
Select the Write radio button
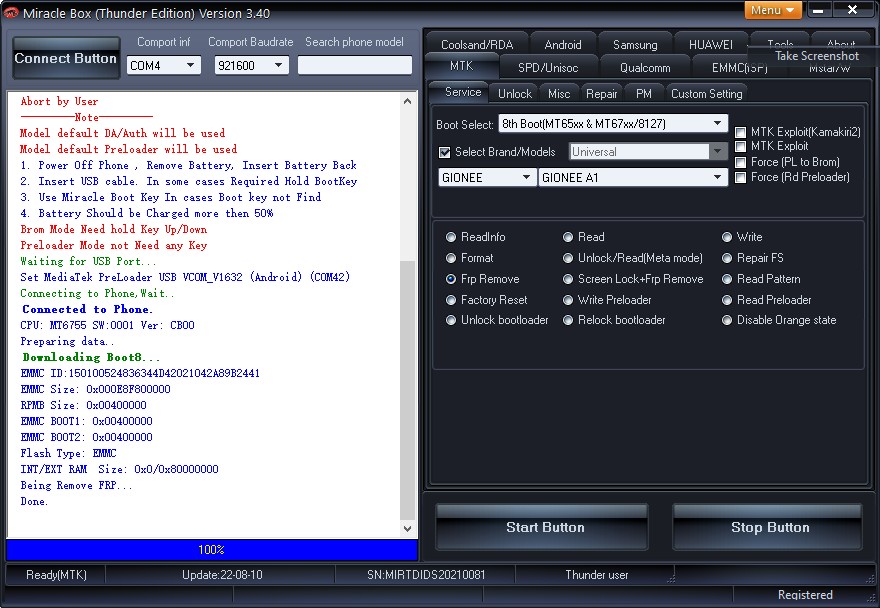[727, 237]
